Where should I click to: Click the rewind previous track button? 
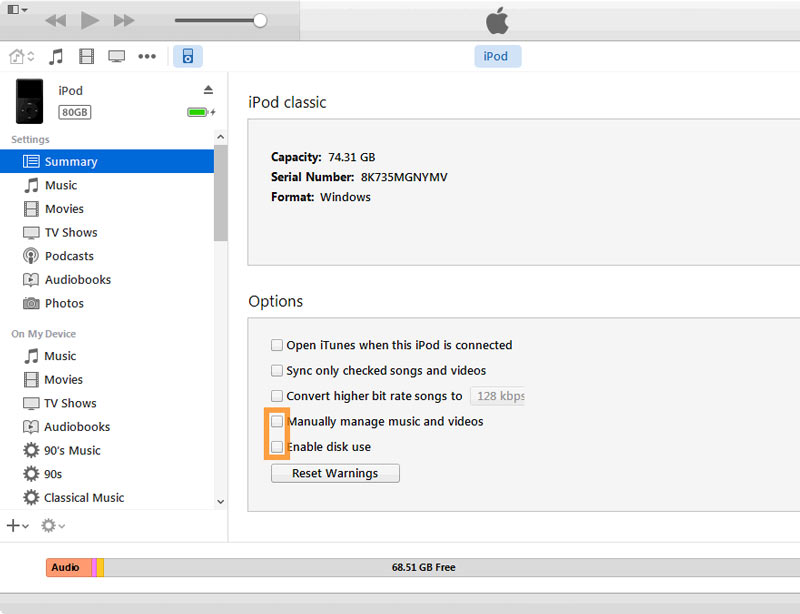tap(56, 20)
